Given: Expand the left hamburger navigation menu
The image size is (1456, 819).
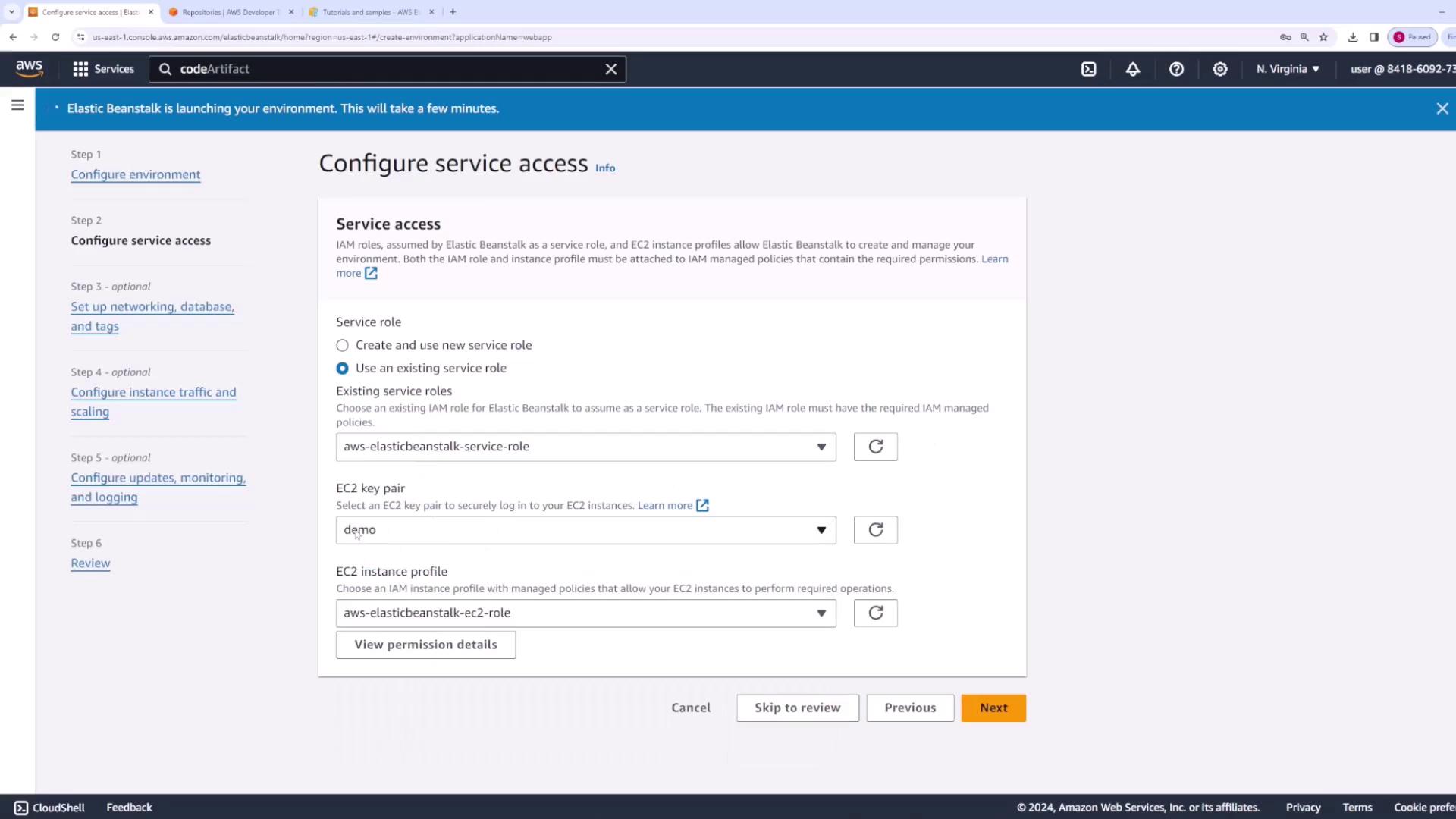Looking at the screenshot, I should 17,105.
